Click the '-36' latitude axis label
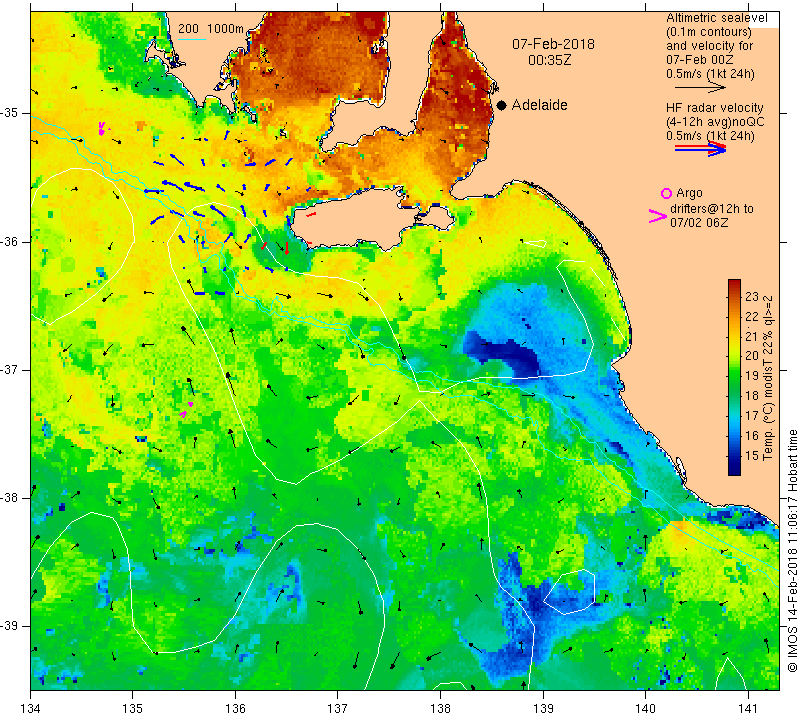 point(11,241)
